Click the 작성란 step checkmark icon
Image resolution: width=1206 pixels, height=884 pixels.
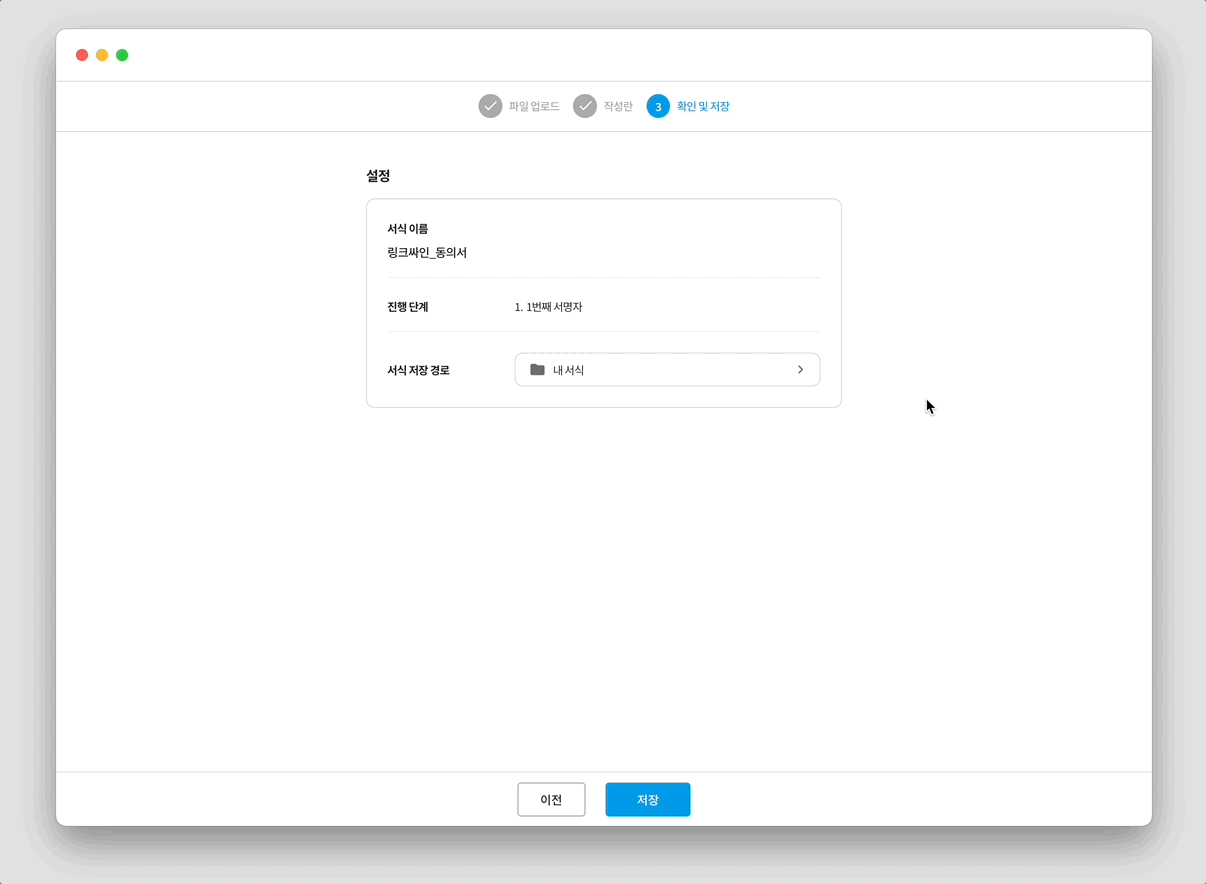[585, 106]
